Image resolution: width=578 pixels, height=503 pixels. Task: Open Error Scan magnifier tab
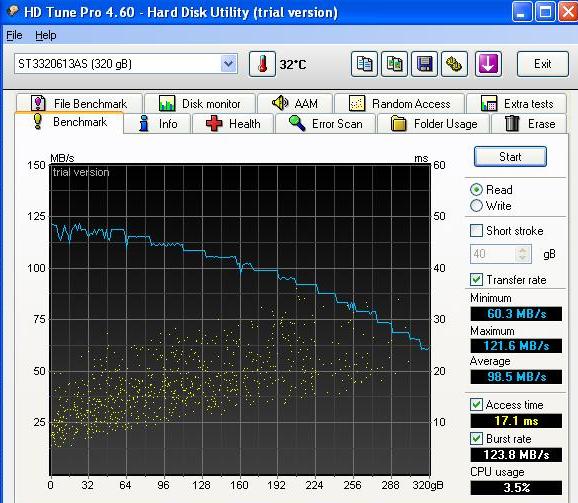pos(326,123)
